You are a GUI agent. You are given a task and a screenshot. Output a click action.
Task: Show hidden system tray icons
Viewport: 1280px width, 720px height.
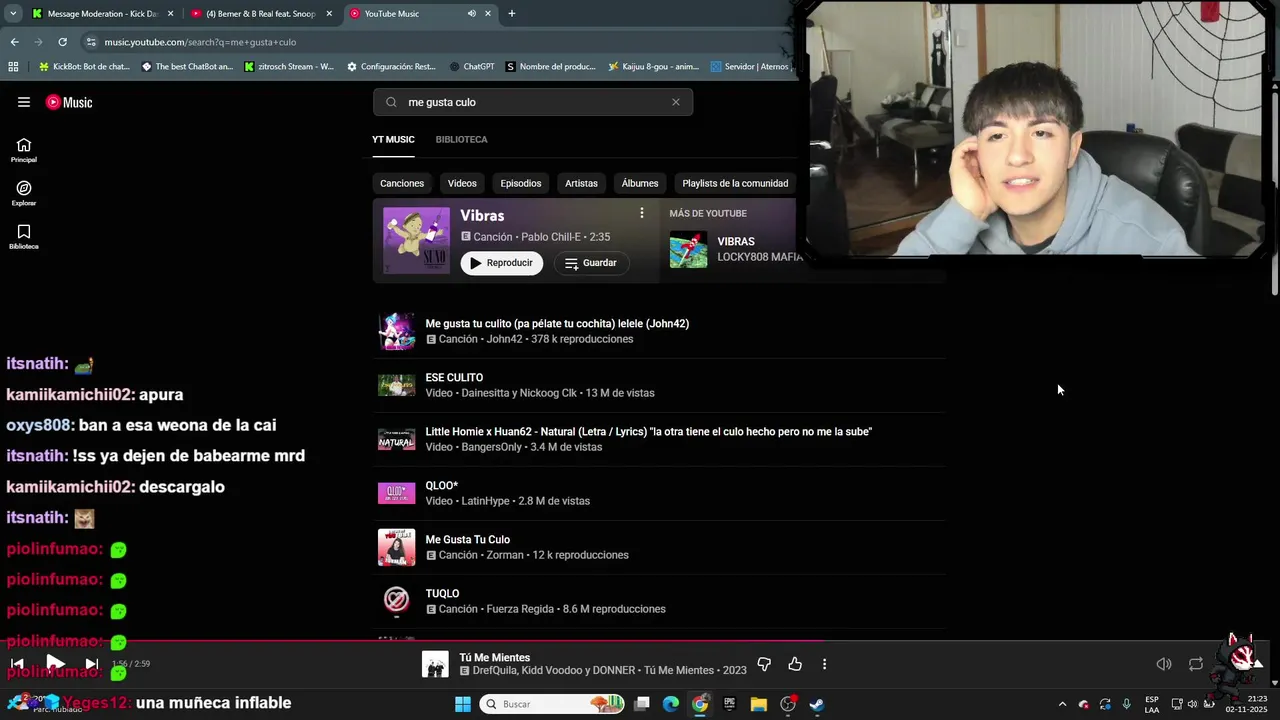(x=1062, y=704)
